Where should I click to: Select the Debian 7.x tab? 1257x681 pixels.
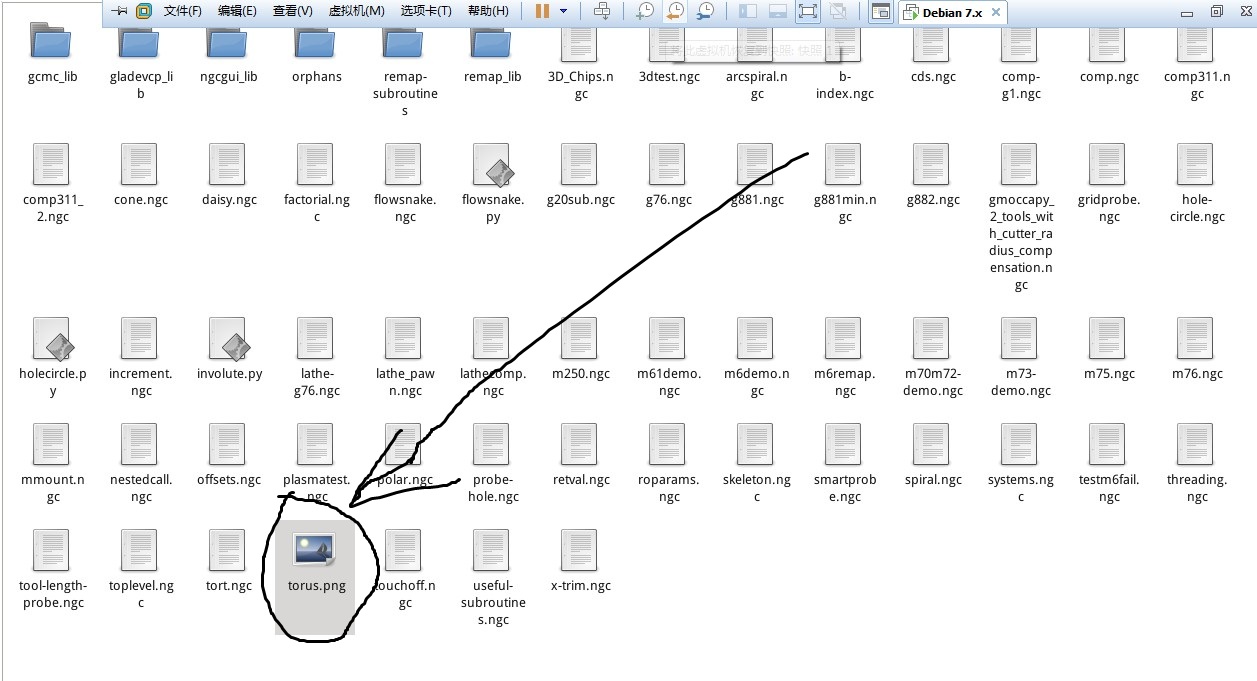pos(950,11)
